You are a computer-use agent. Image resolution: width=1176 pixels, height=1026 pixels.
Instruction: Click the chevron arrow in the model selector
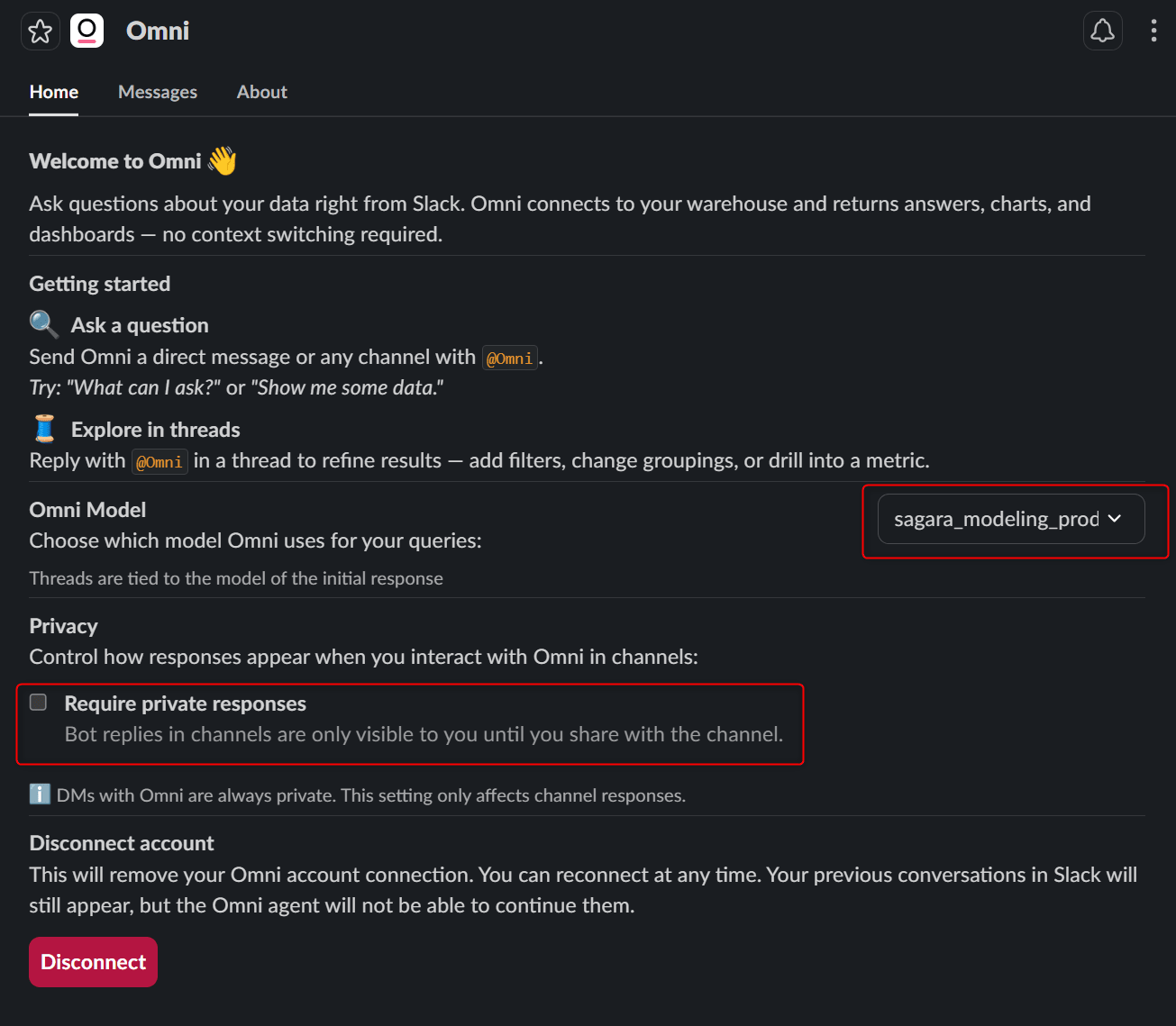coord(1115,519)
